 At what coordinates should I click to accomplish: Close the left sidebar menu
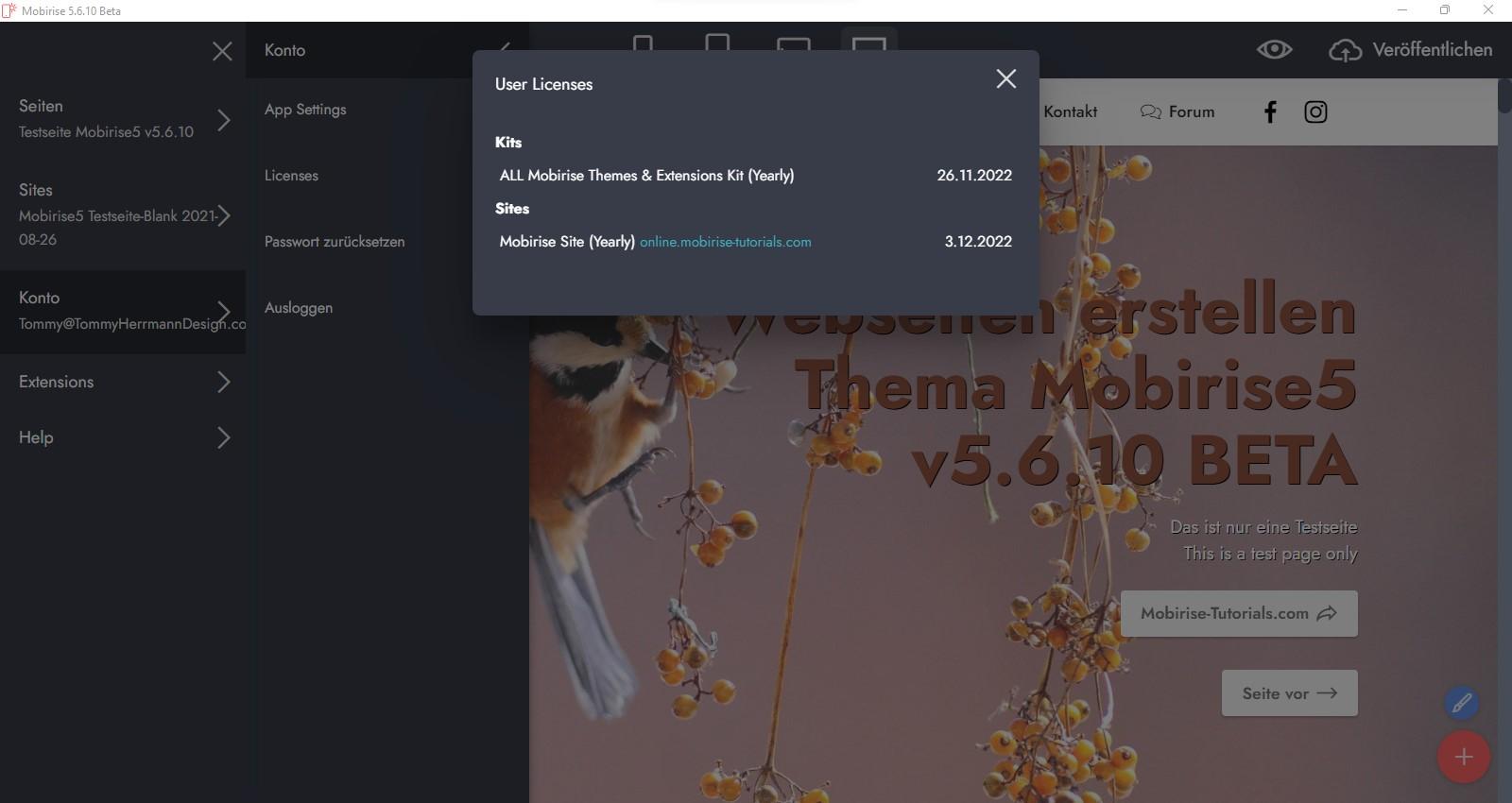click(222, 51)
